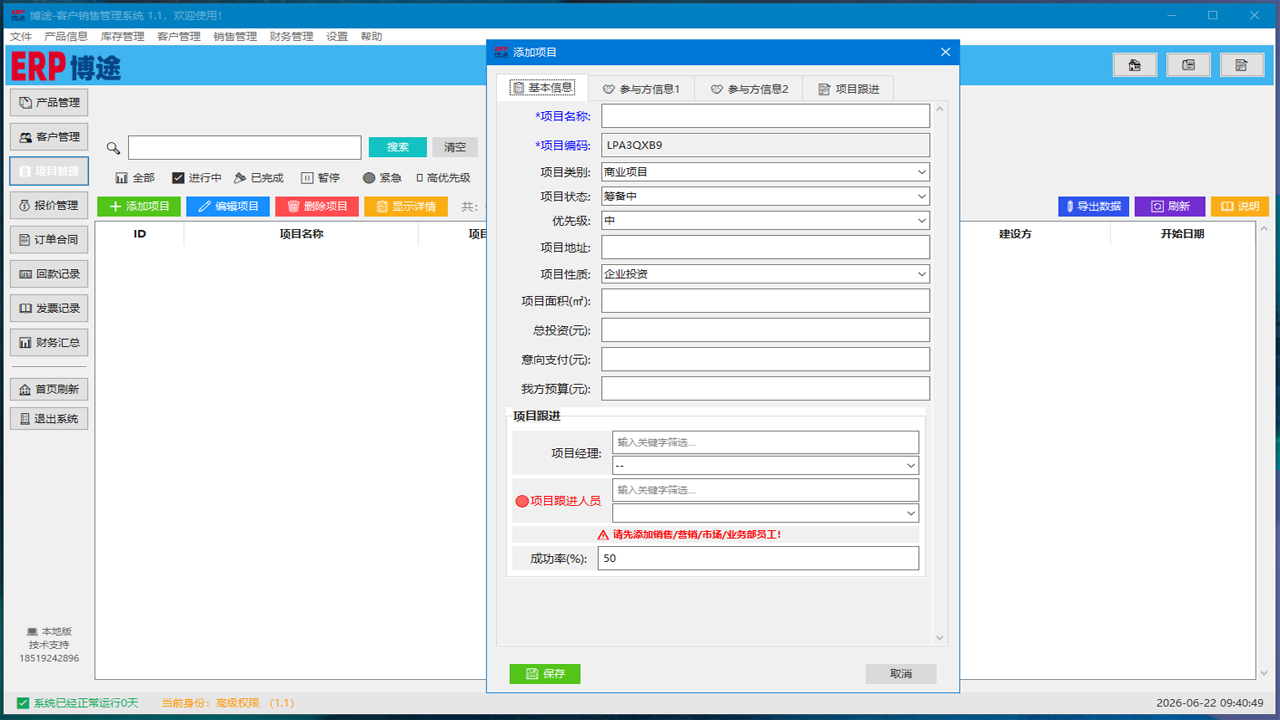Click the 取消 button in the dialog
This screenshot has height=720, width=1280.
[x=901, y=674]
